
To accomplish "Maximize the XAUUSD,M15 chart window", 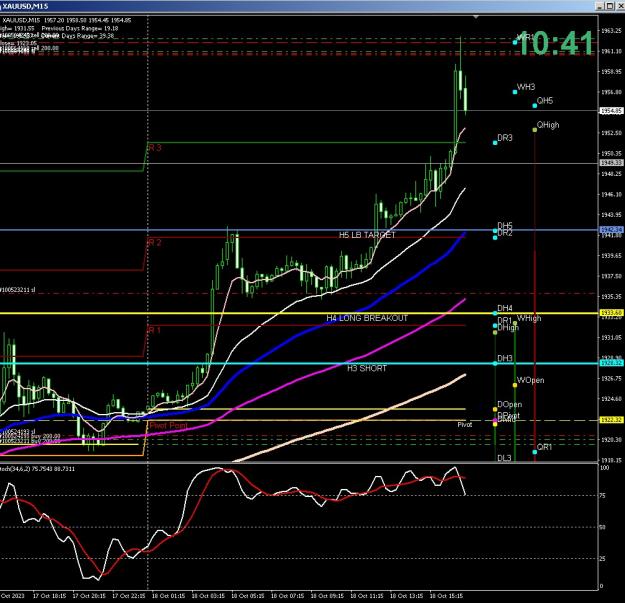I will tap(610, 6).
